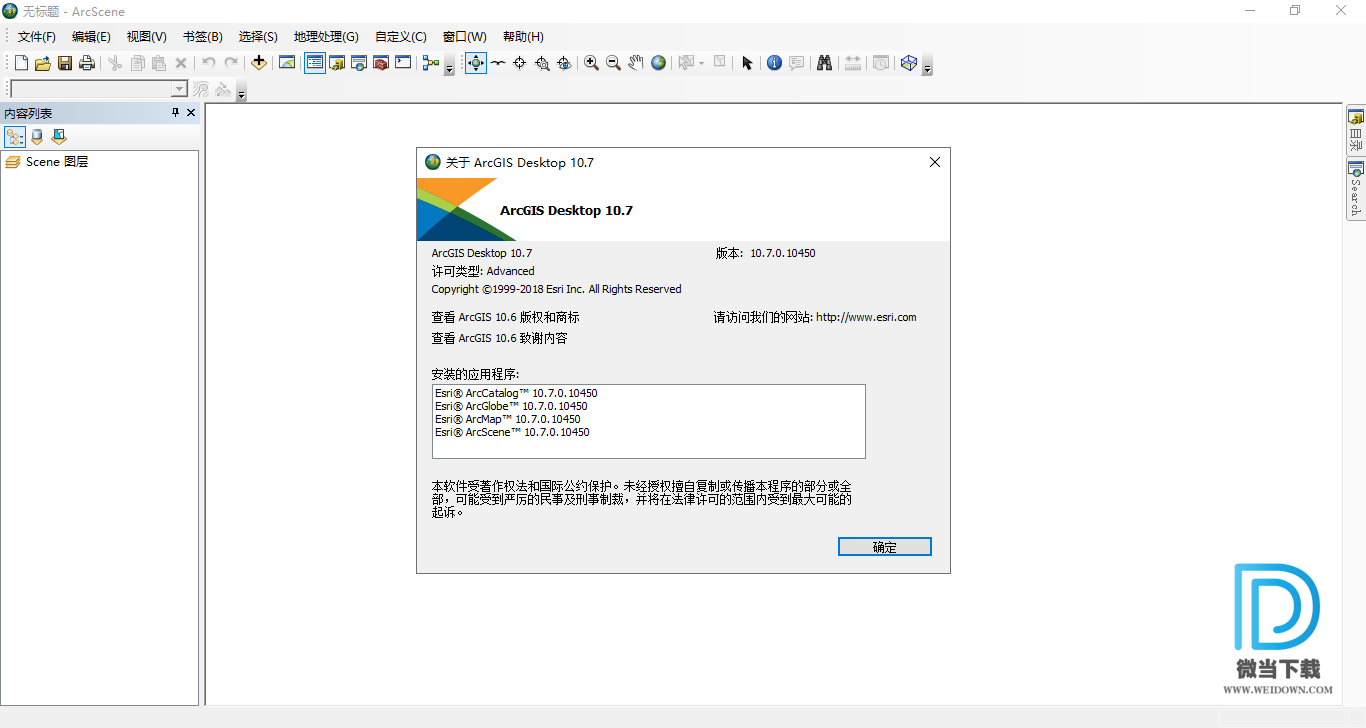Launch the ModelBuilder window
Screen dimensions: 1366x728
click(431, 63)
